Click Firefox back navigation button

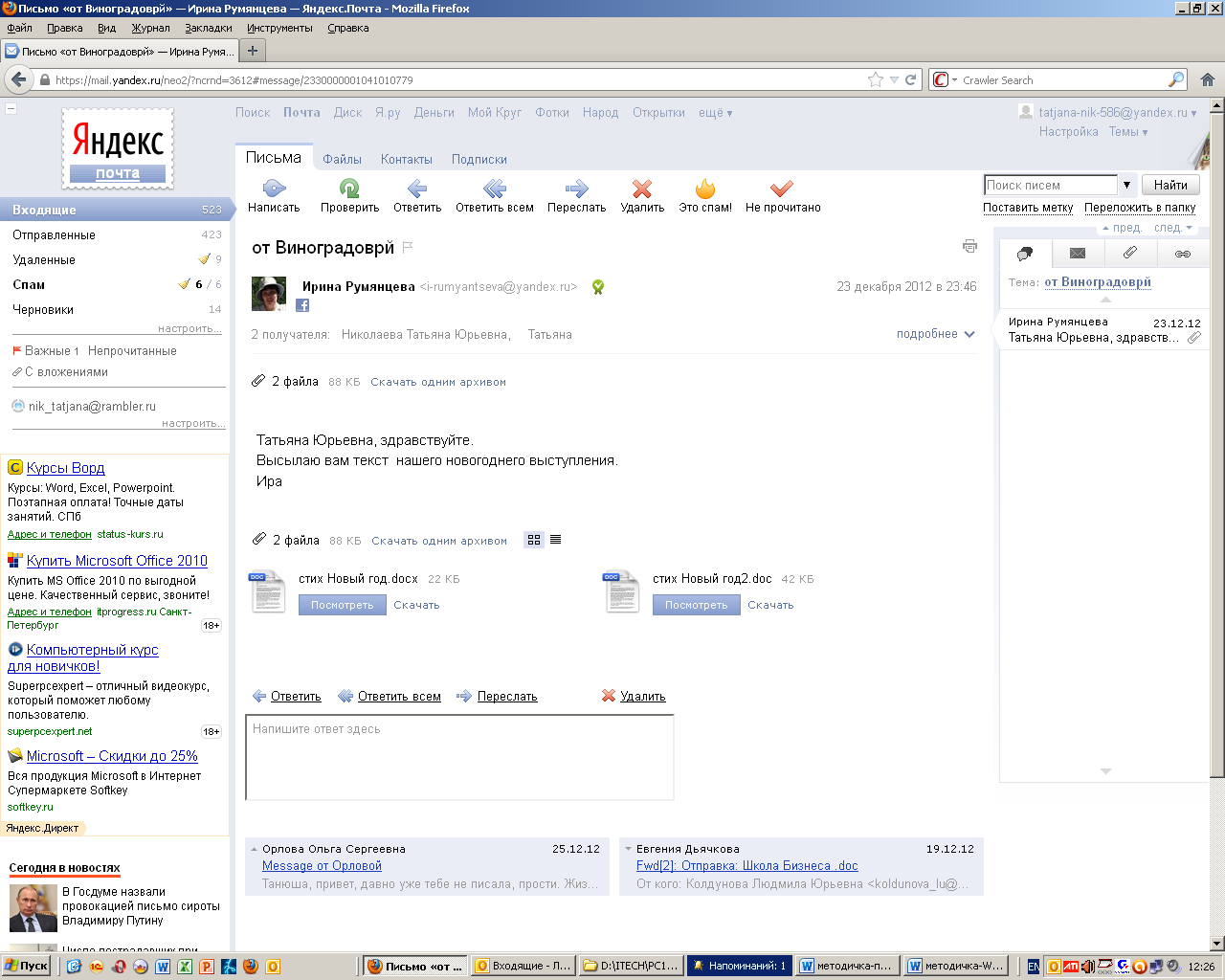pyautogui.click(x=18, y=79)
